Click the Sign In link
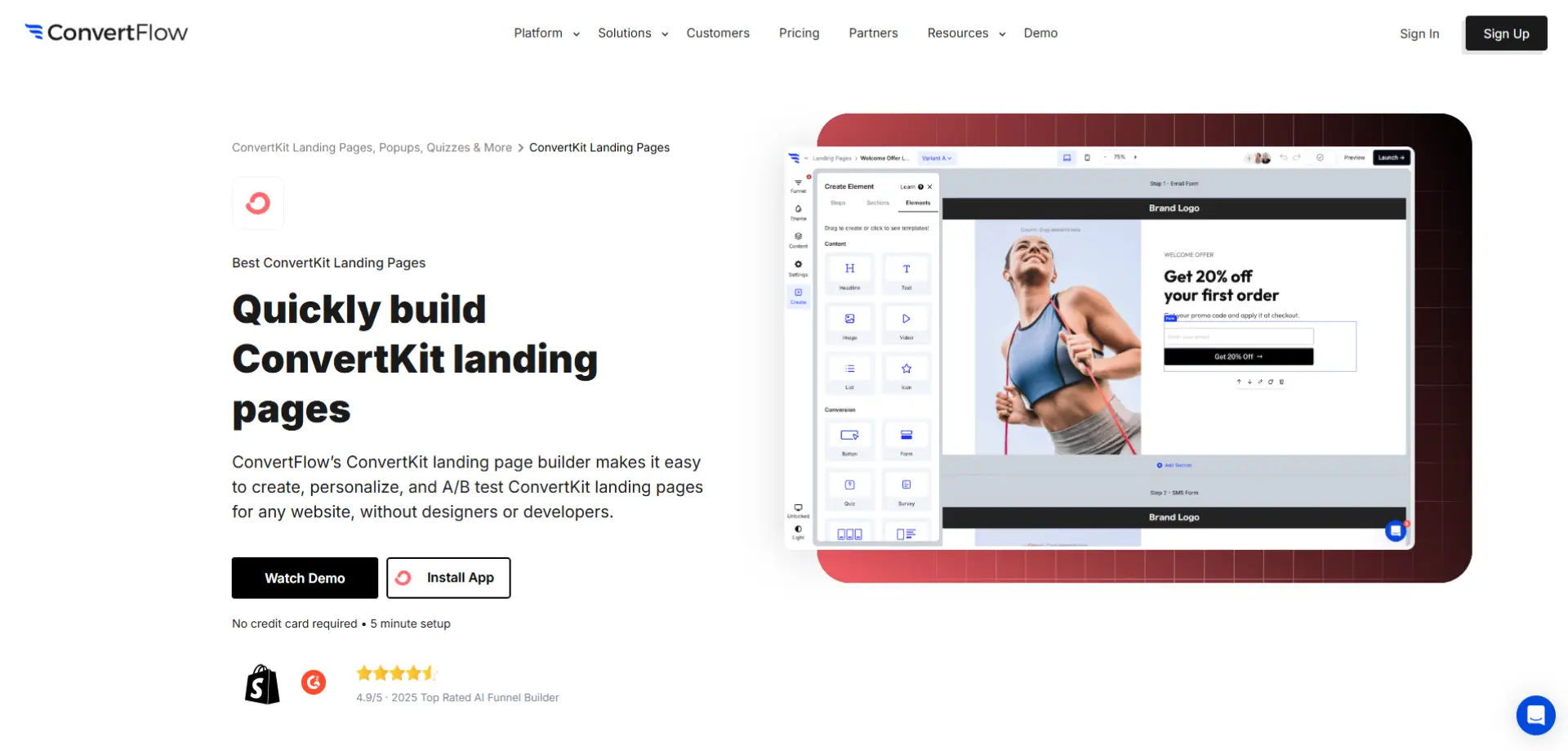 [x=1419, y=34]
